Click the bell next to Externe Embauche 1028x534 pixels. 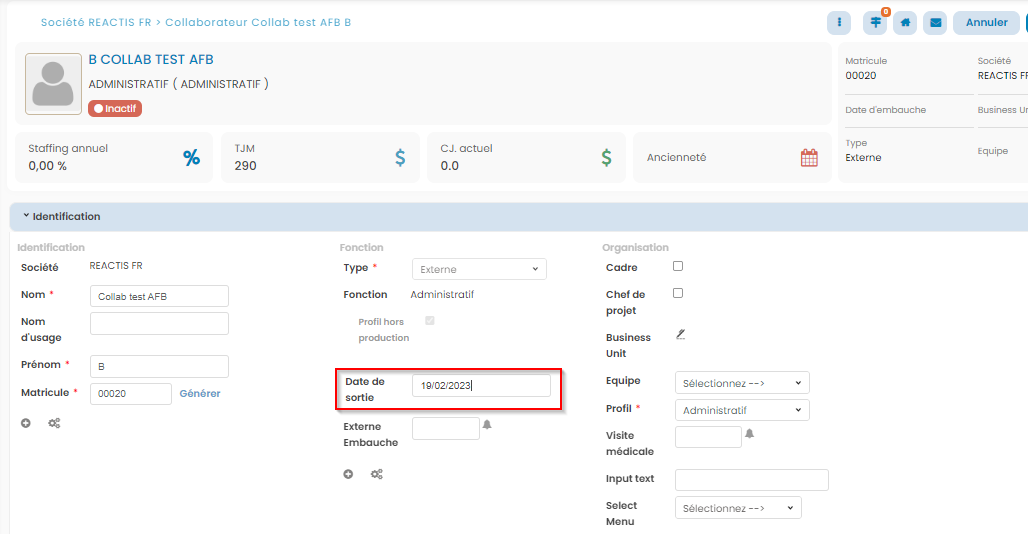point(487,425)
